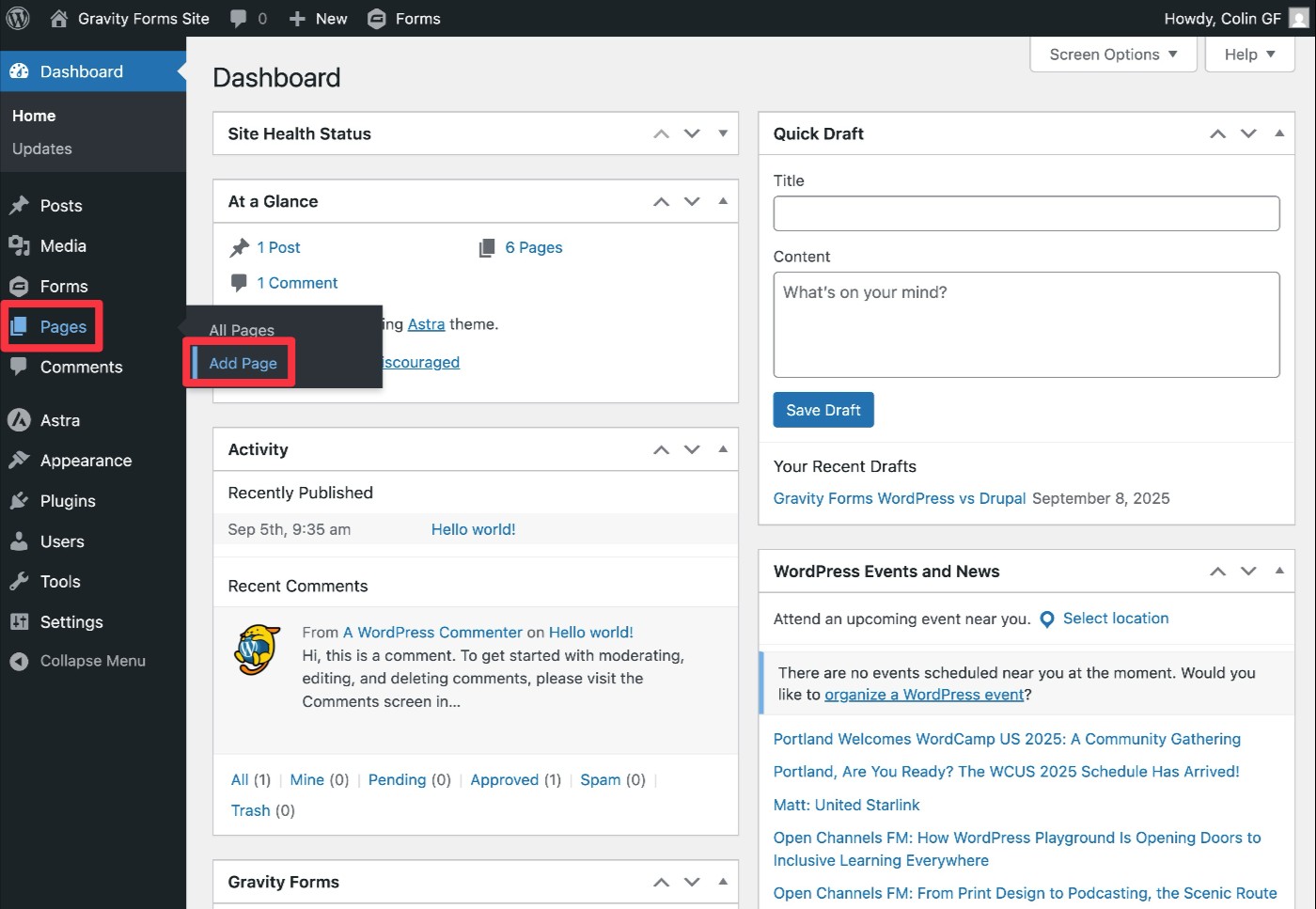Open the Hello world! post link in Activity
This screenshot has width=1316, height=909.
pyautogui.click(x=473, y=529)
